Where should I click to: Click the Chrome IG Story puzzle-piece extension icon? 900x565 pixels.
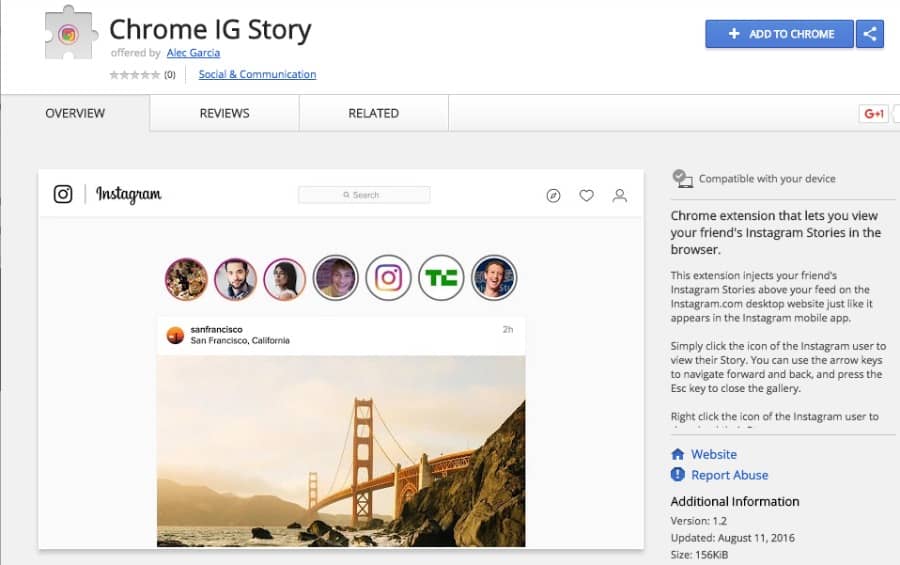click(x=71, y=32)
